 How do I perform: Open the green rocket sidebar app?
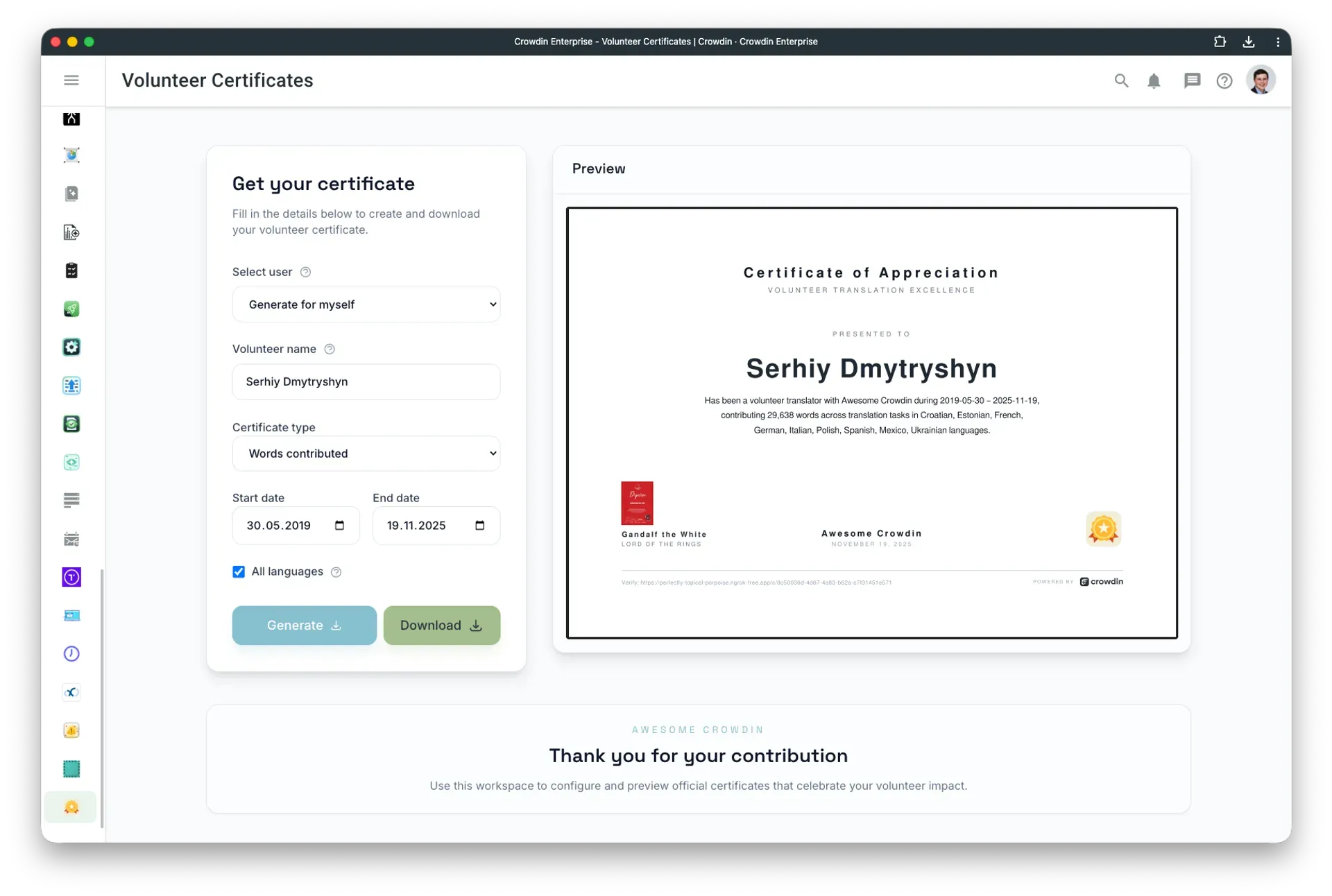pyautogui.click(x=71, y=309)
